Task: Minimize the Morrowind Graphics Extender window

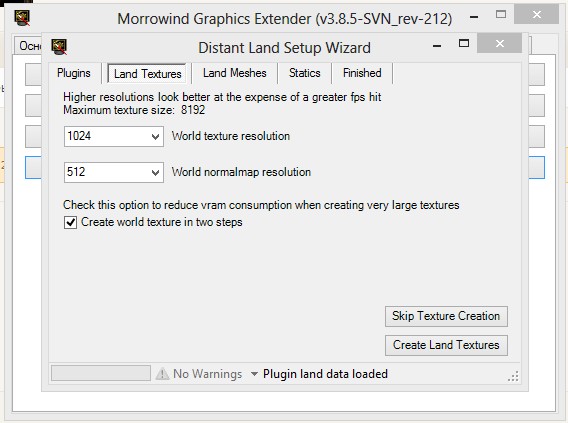Action: click(x=474, y=17)
